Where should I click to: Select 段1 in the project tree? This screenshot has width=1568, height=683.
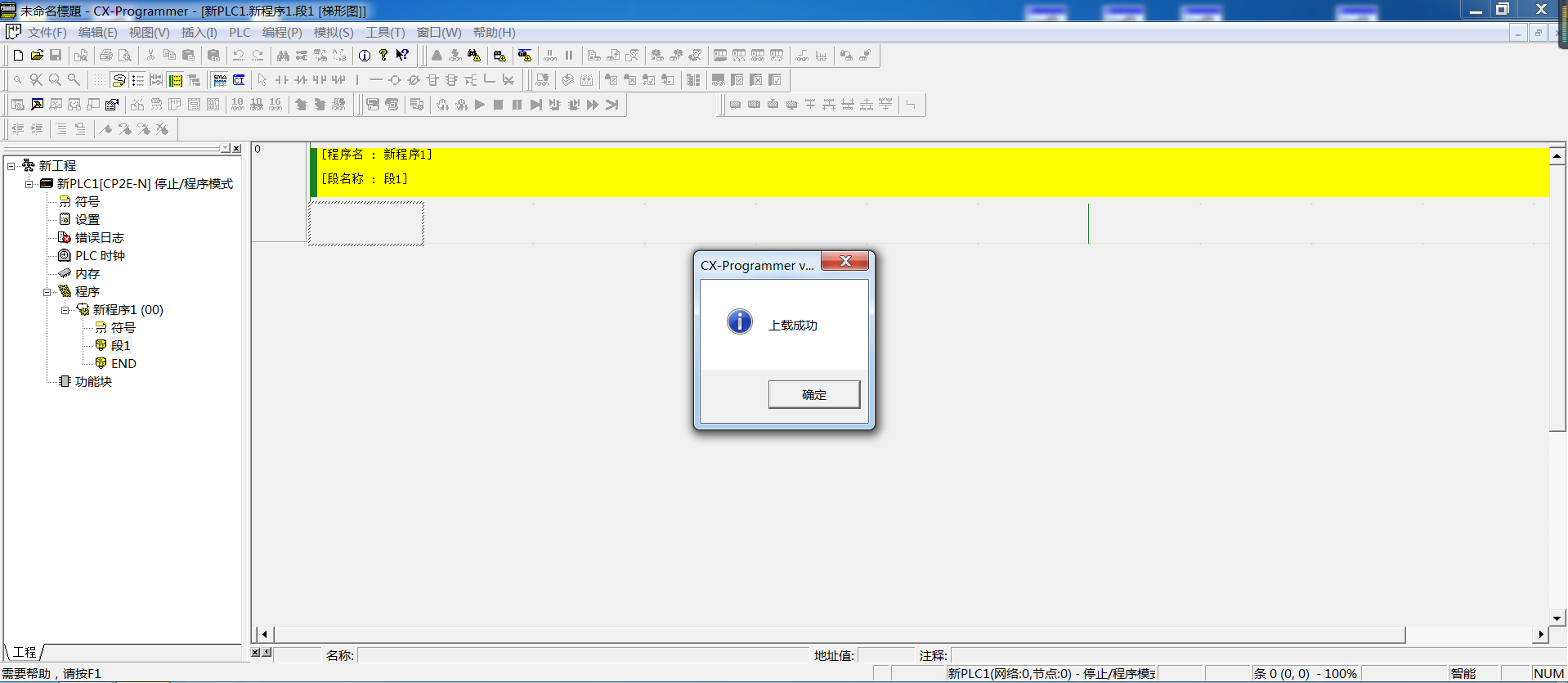pos(121,346)
